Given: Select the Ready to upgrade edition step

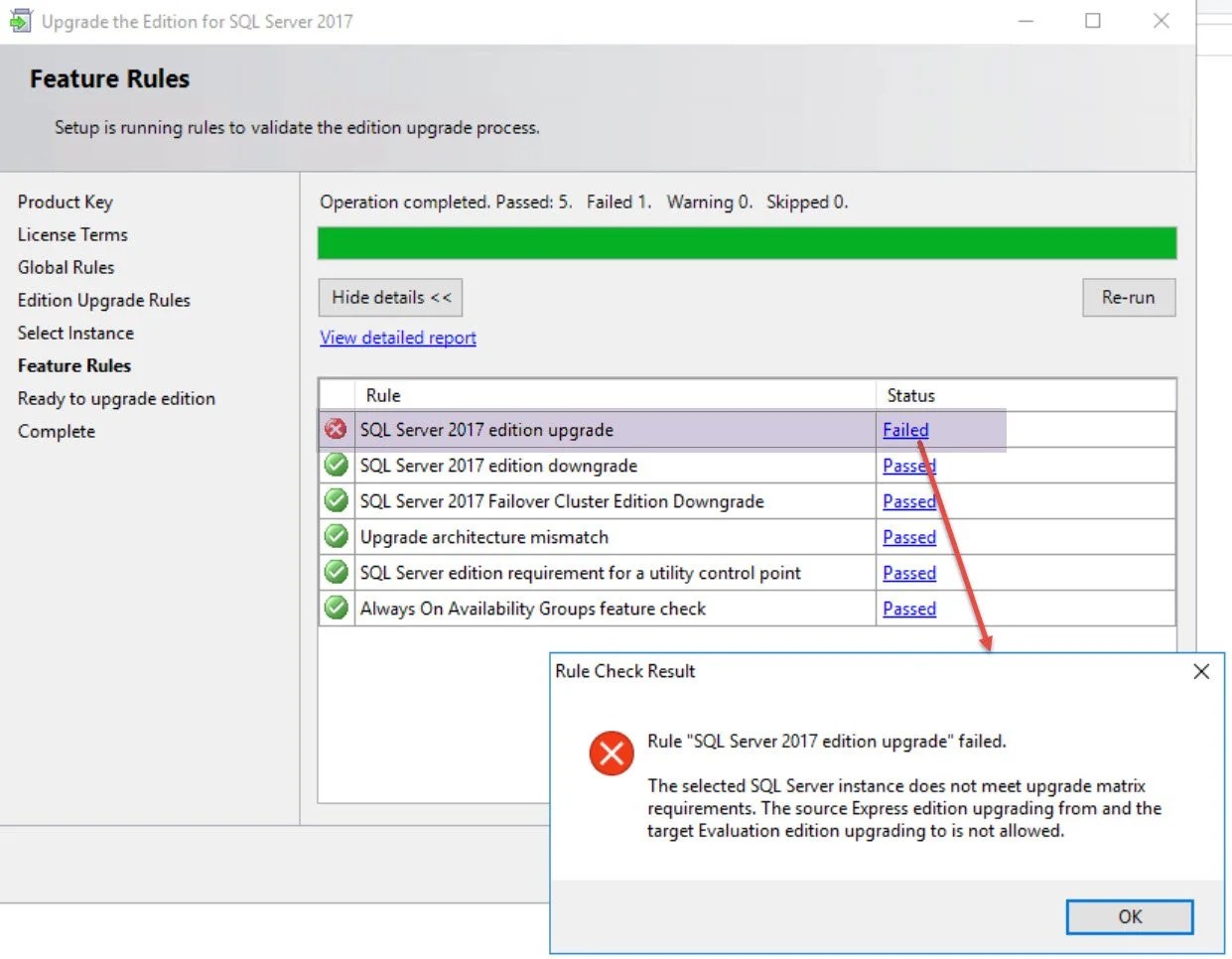Looking at the screenshot, I should 116,398.
